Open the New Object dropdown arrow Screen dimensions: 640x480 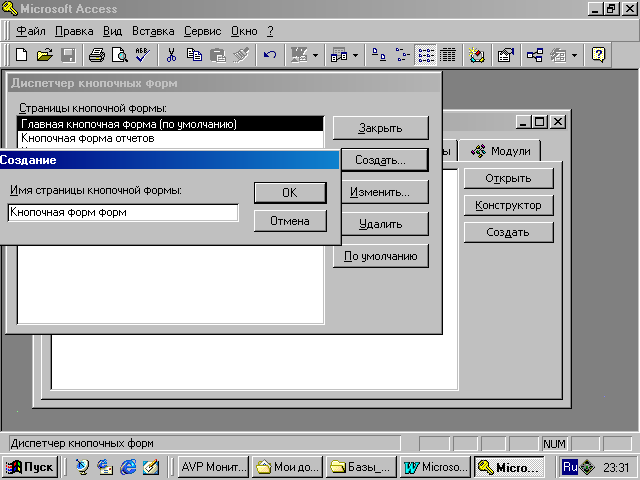point(574,55)
